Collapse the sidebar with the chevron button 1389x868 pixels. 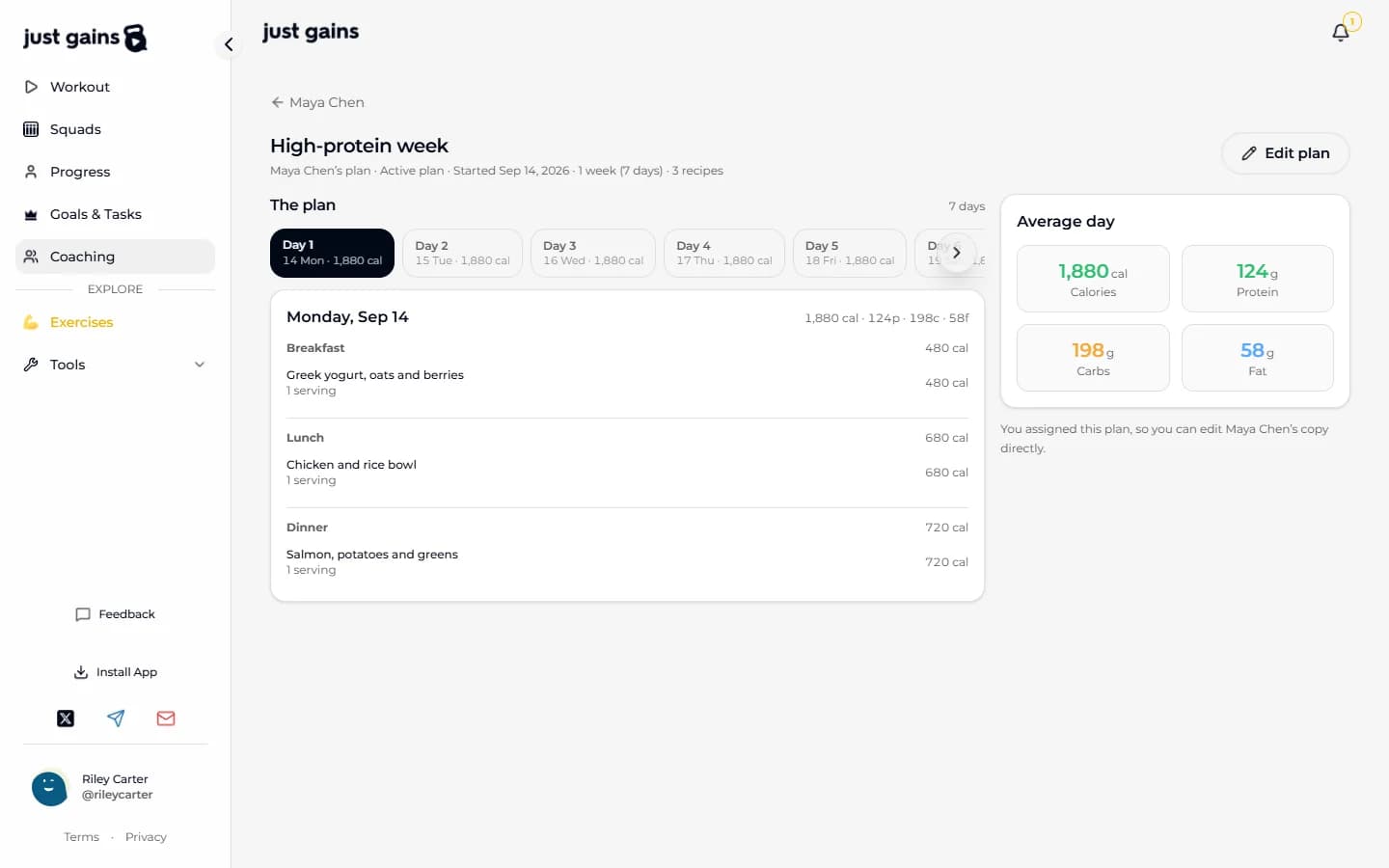click(x=229, y=44)
